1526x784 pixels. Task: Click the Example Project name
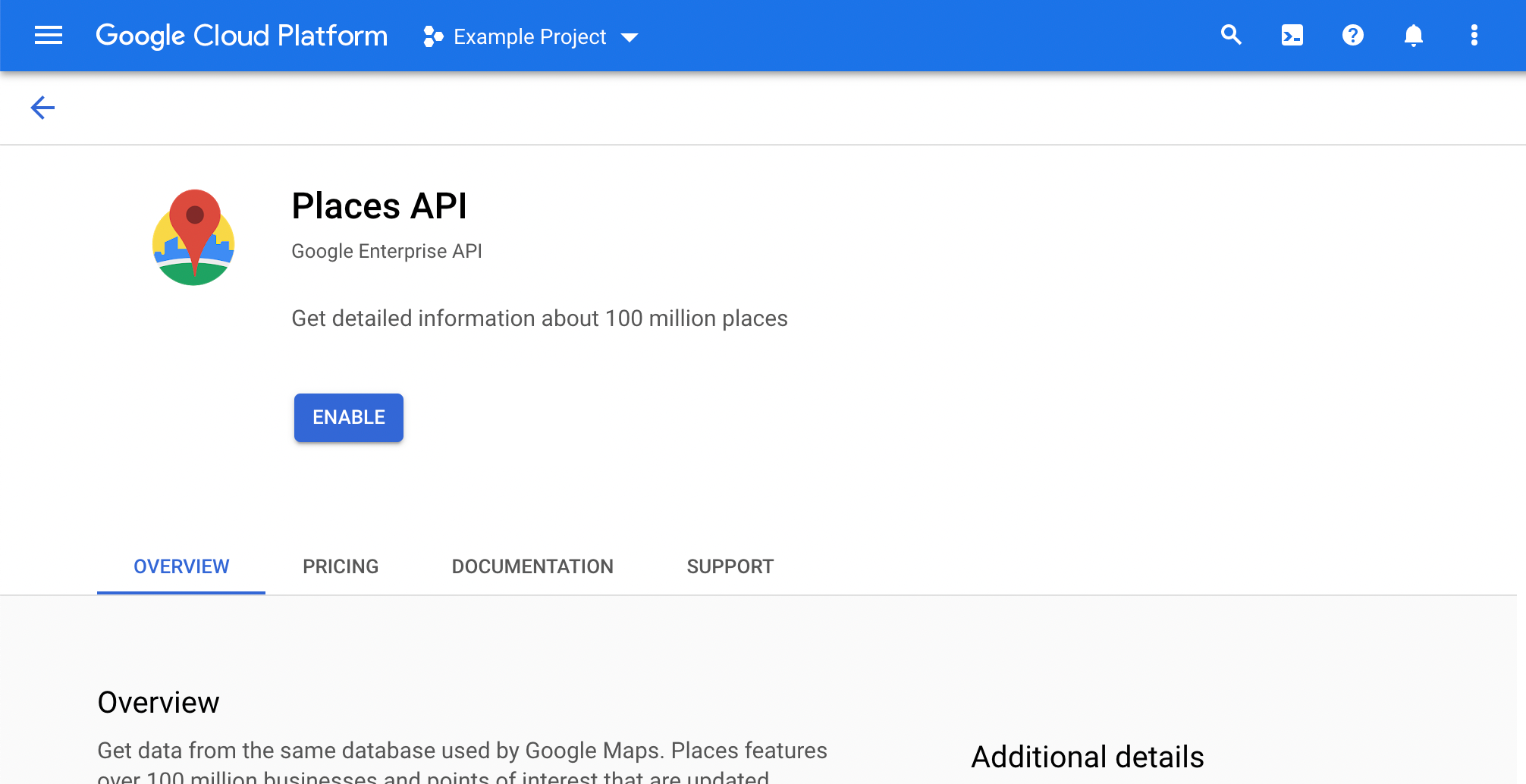tap(529, 36)
